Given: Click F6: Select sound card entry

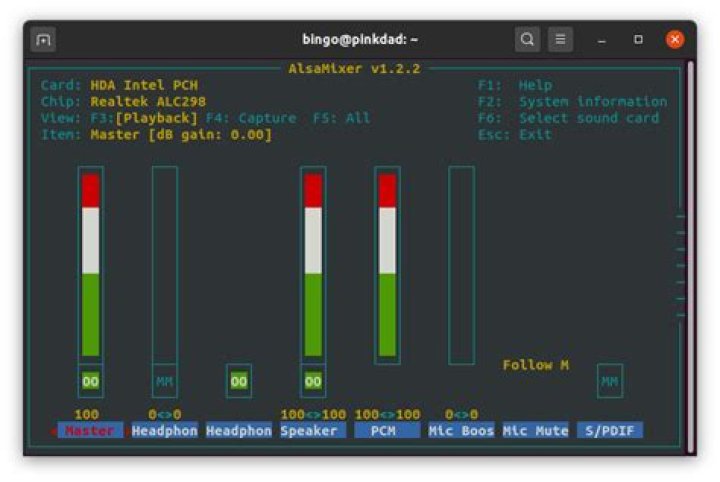Looking at the screenshot, I should [x=568, y=118].
